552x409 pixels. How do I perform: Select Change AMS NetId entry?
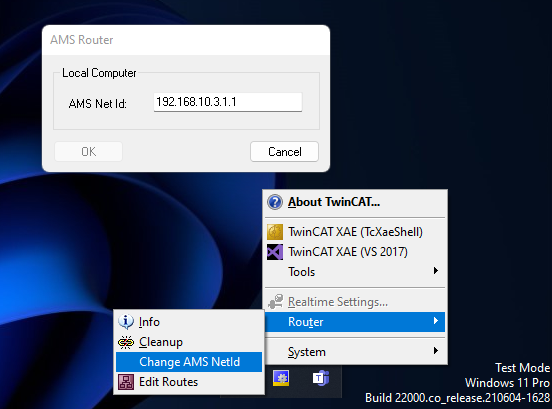[189, 362]
